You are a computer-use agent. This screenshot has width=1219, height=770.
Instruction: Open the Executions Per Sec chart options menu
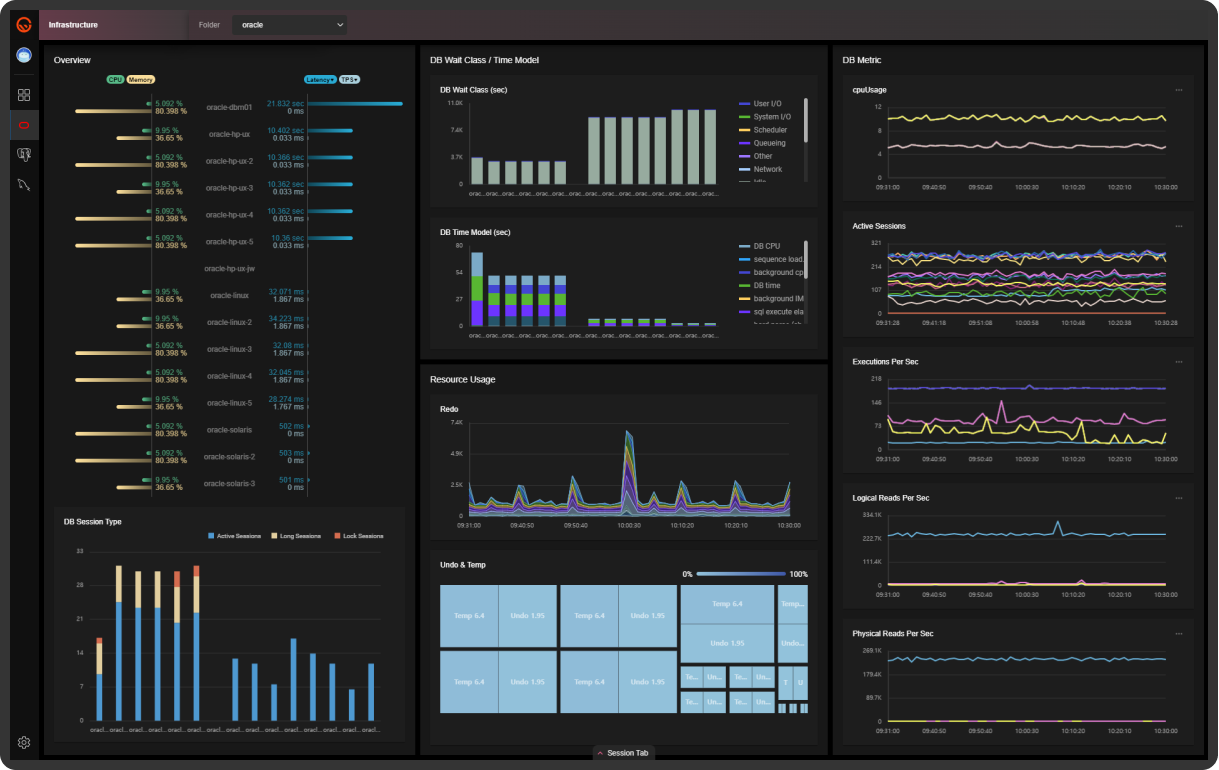(1179, 361)
